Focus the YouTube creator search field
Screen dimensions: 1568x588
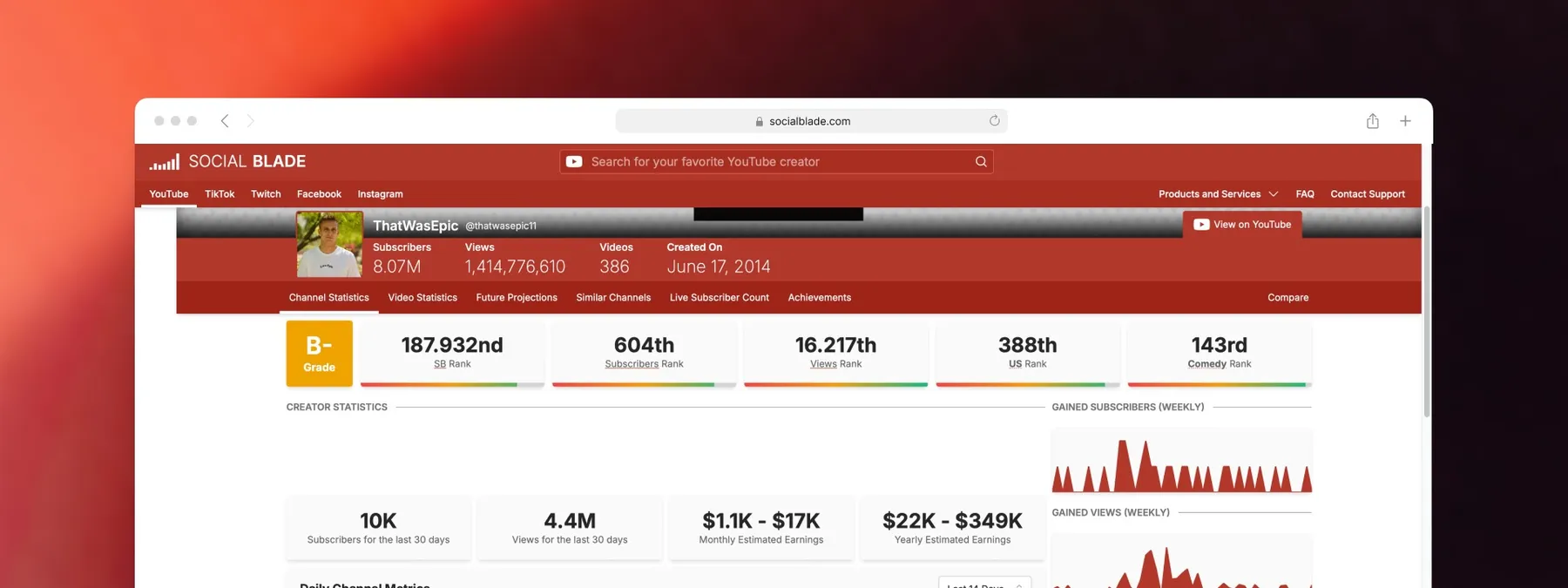(776, 161)
